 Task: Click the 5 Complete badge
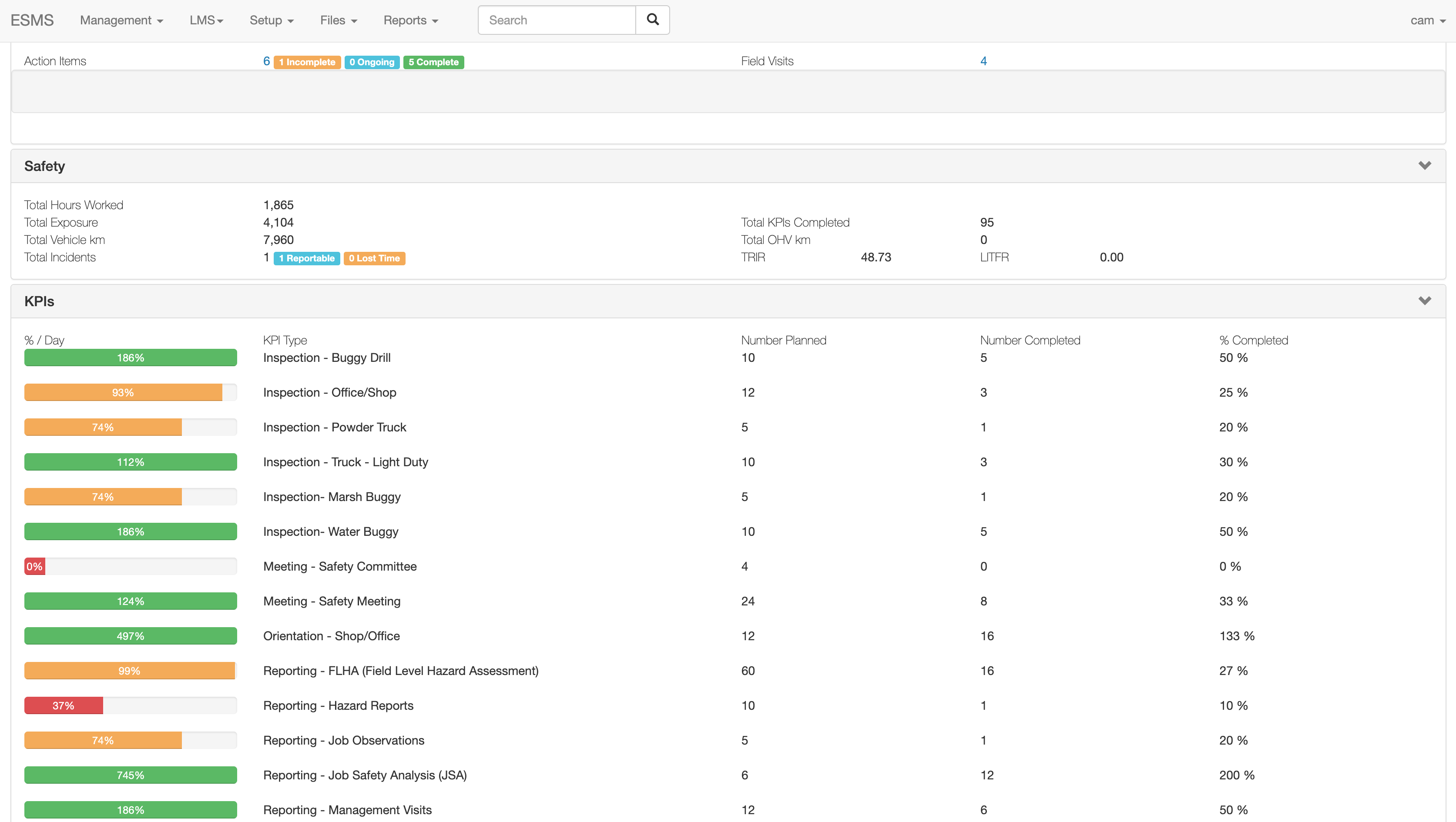coord(433,62)
